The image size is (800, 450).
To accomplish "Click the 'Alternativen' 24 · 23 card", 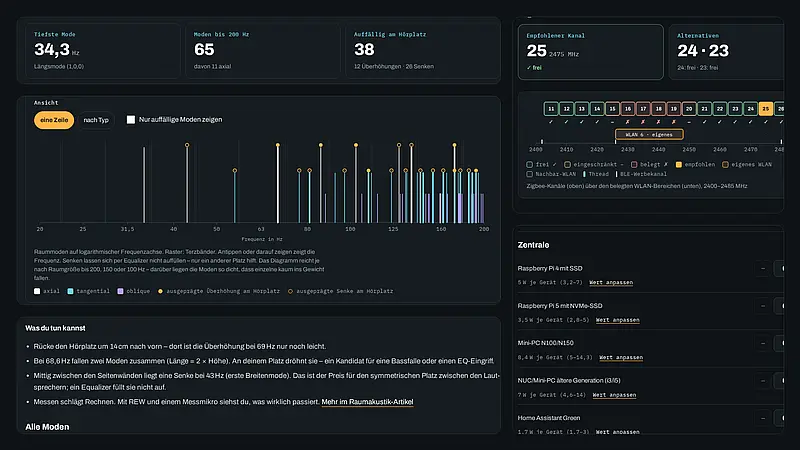I will (727, 52).
